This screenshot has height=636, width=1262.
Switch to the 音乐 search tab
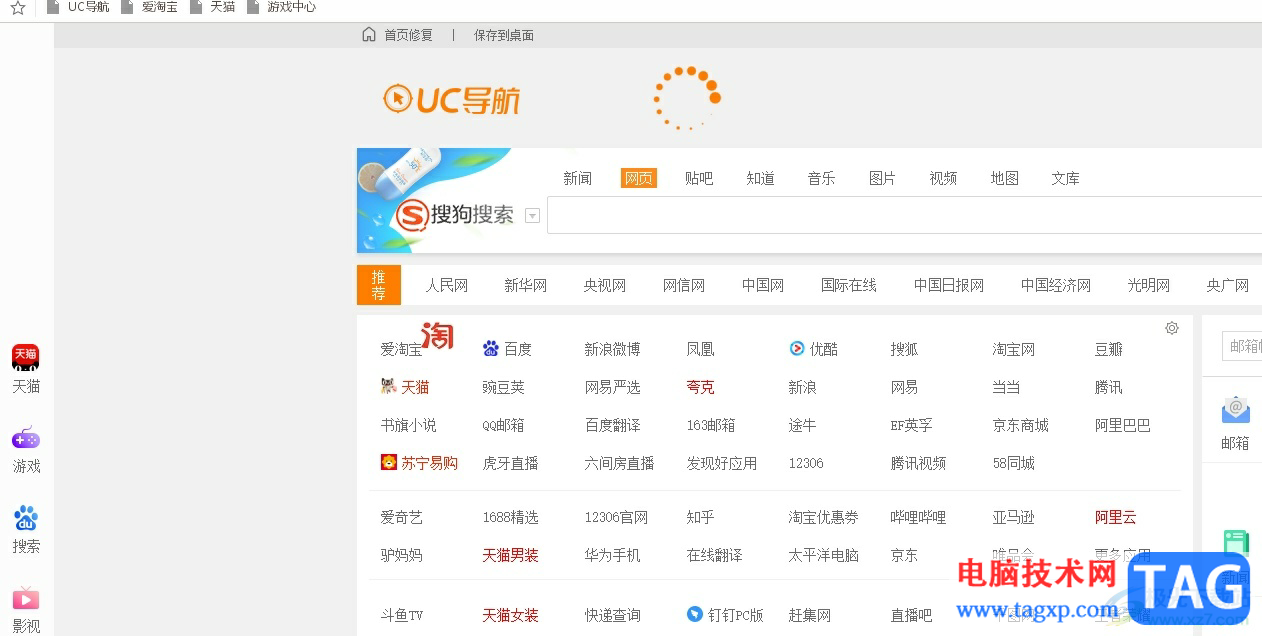point(820,178)
